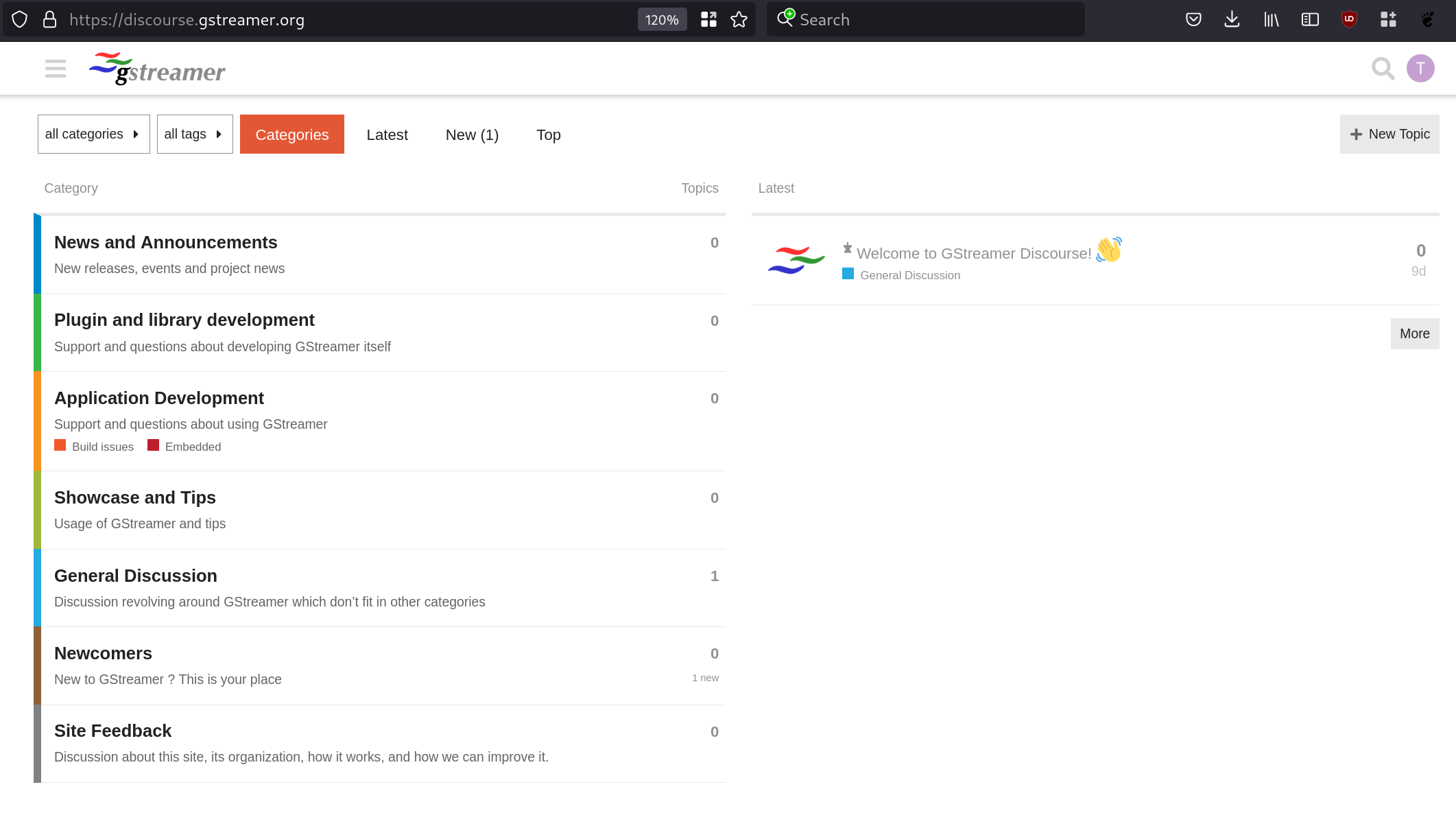Open the search interface
The width and height of the screenshot is (1456, 837).
(x=1383, y=68)
